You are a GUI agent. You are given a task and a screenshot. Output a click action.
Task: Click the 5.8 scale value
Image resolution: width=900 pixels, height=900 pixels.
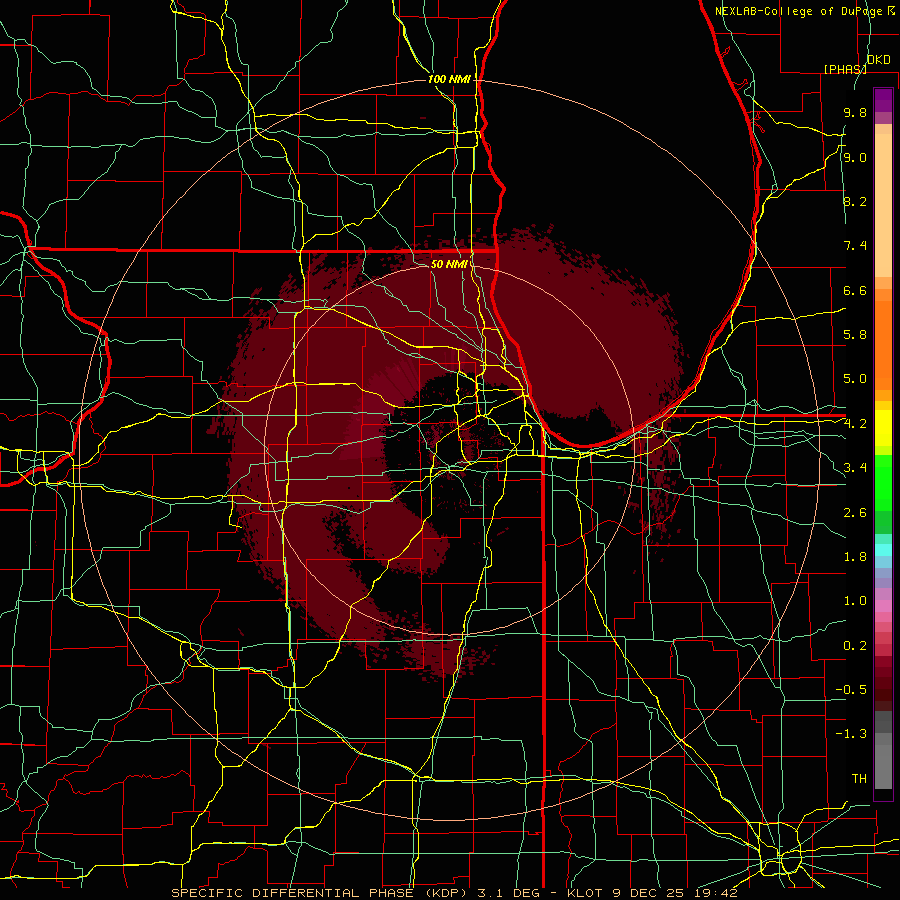(x=855, y=335)
